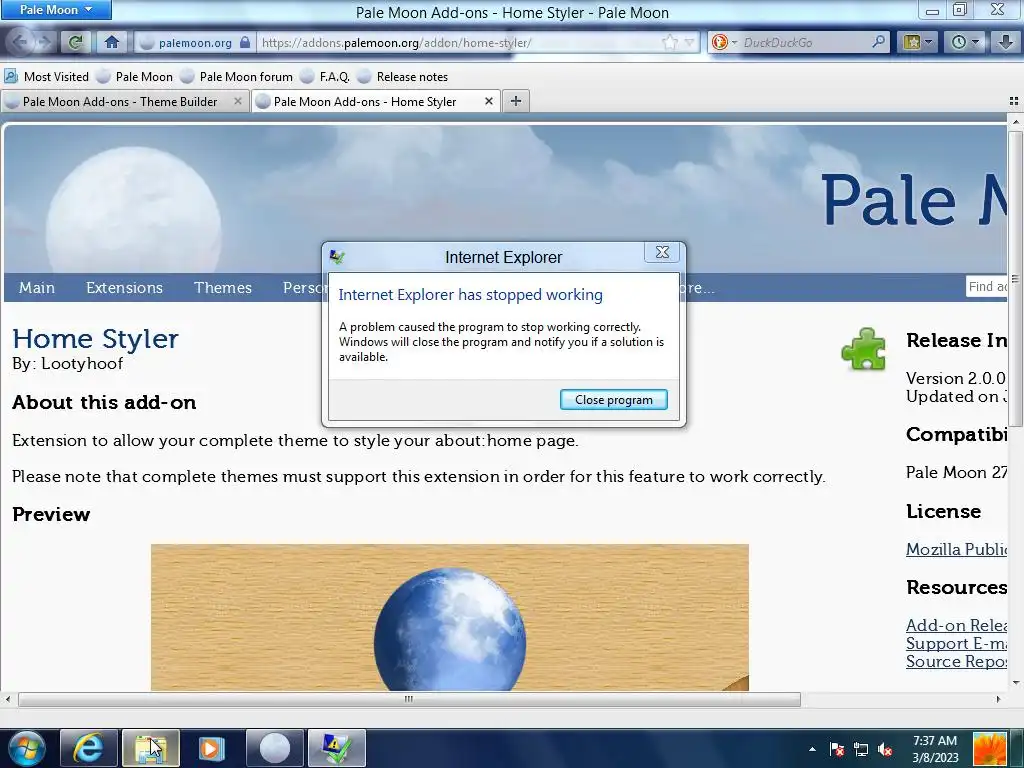Reload the current page
The image size is (1024, 768).
point(75,42)
